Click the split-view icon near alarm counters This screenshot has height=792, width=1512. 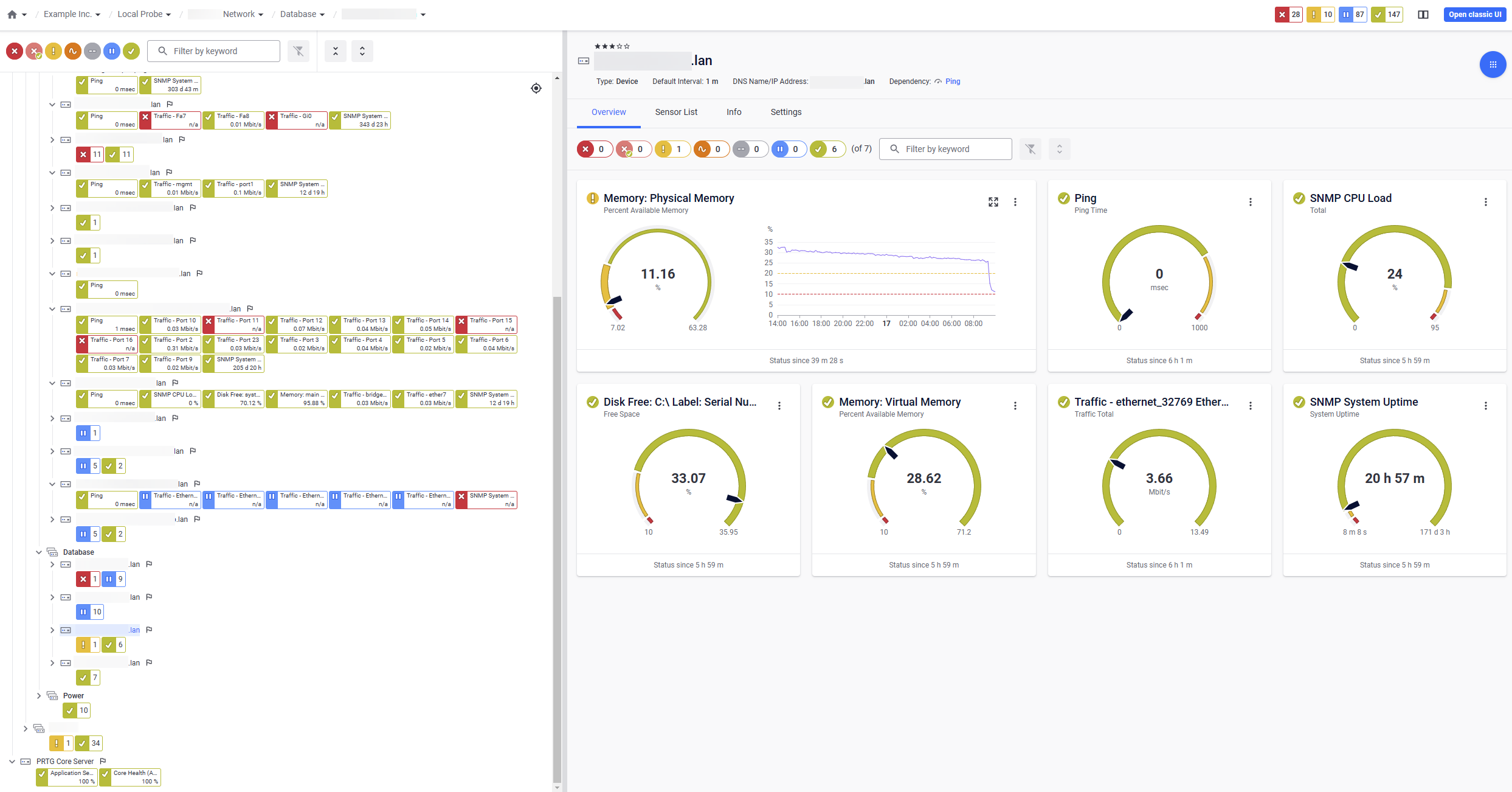1423,14
